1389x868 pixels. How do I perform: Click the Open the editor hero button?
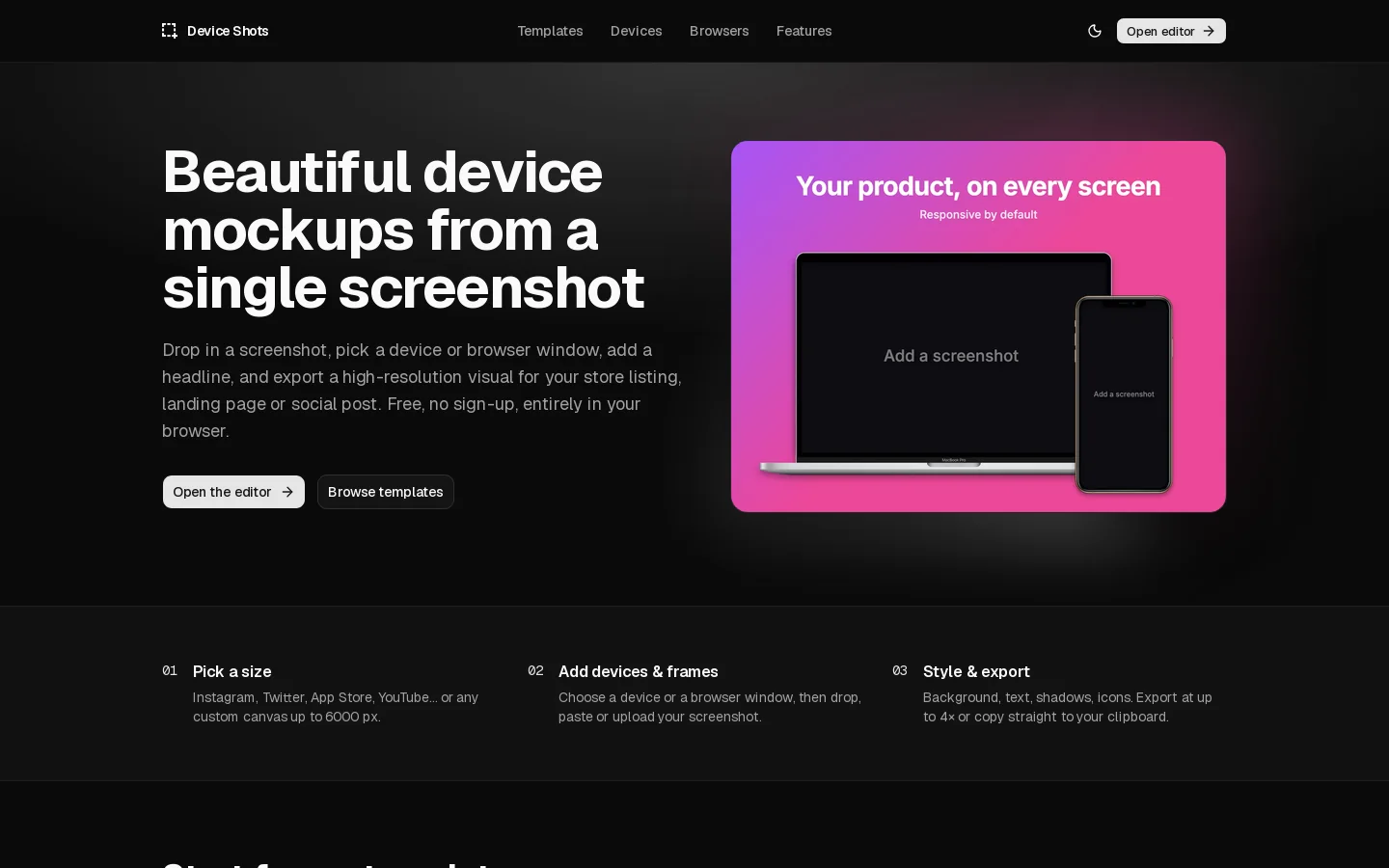click(233, 492)
